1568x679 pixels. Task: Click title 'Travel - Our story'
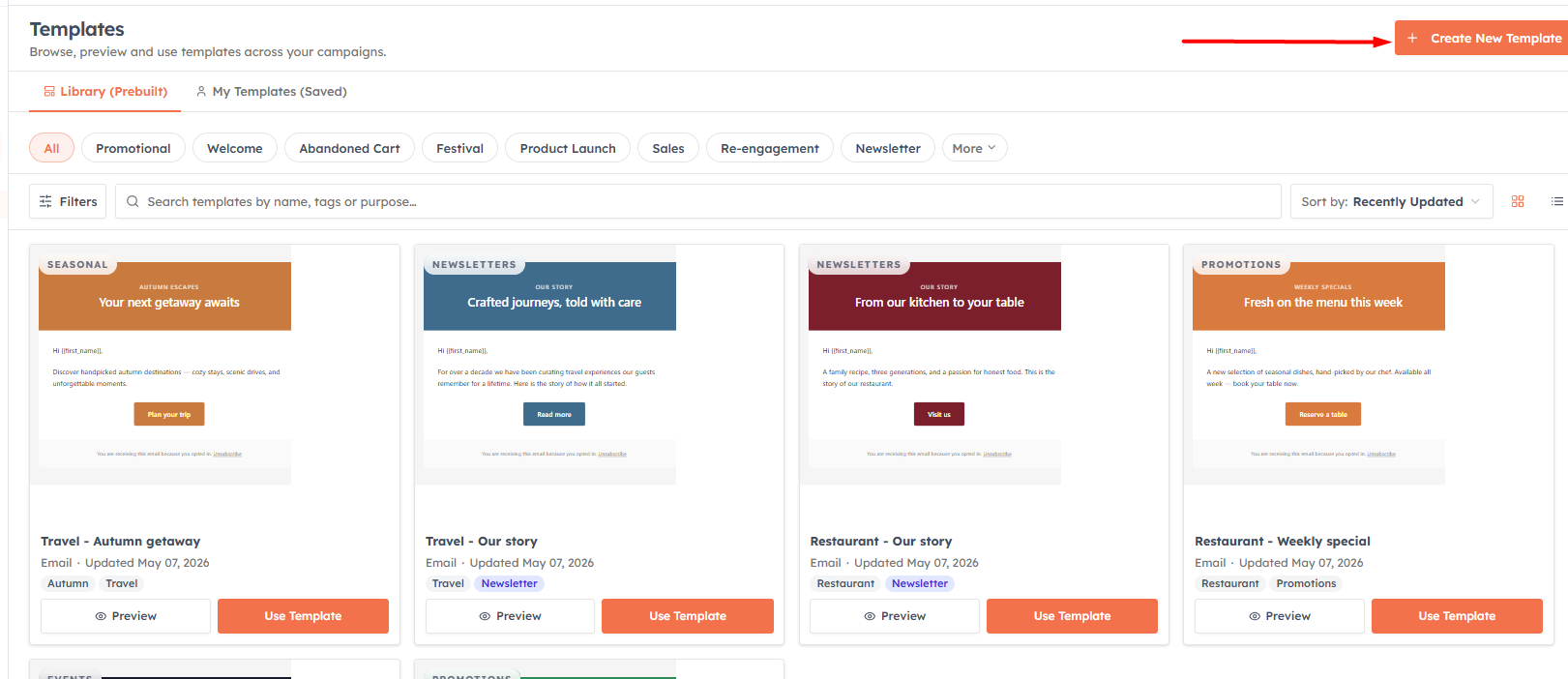point(482,541)
